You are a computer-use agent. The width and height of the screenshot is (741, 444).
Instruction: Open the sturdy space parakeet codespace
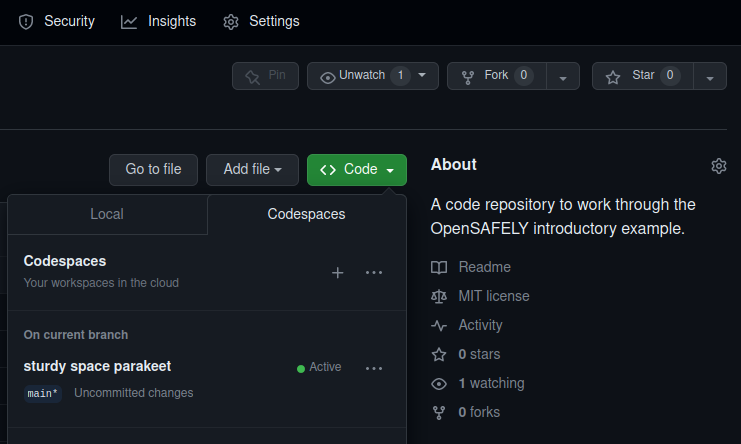(x=97, y=366)
